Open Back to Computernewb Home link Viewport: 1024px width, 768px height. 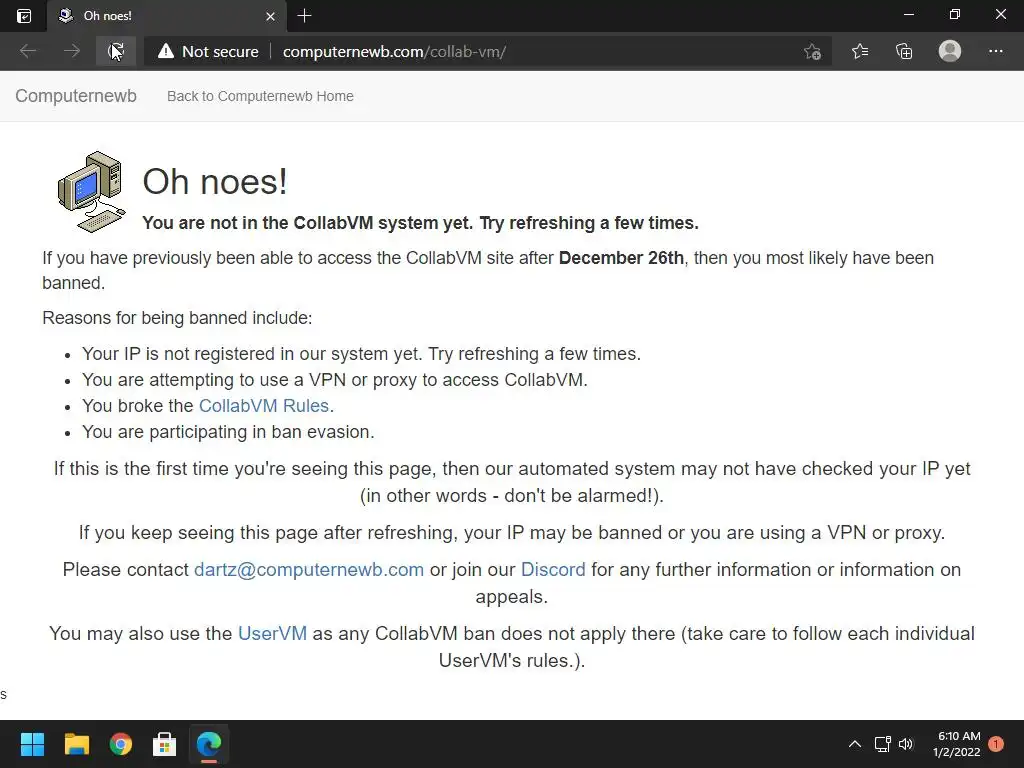(260, 96)
